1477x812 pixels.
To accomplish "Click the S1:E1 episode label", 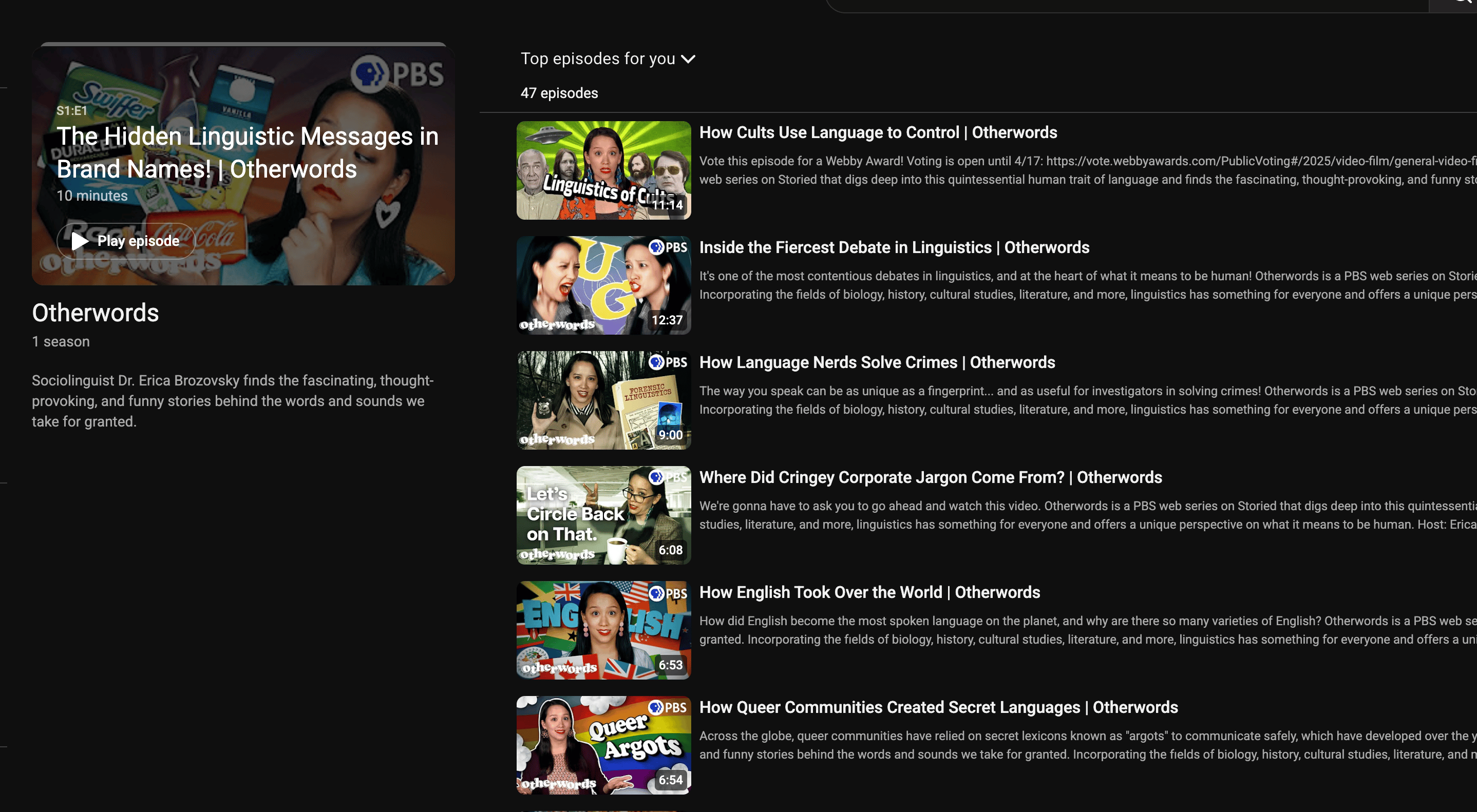I will pyautogui.click(x=72, y=110).
